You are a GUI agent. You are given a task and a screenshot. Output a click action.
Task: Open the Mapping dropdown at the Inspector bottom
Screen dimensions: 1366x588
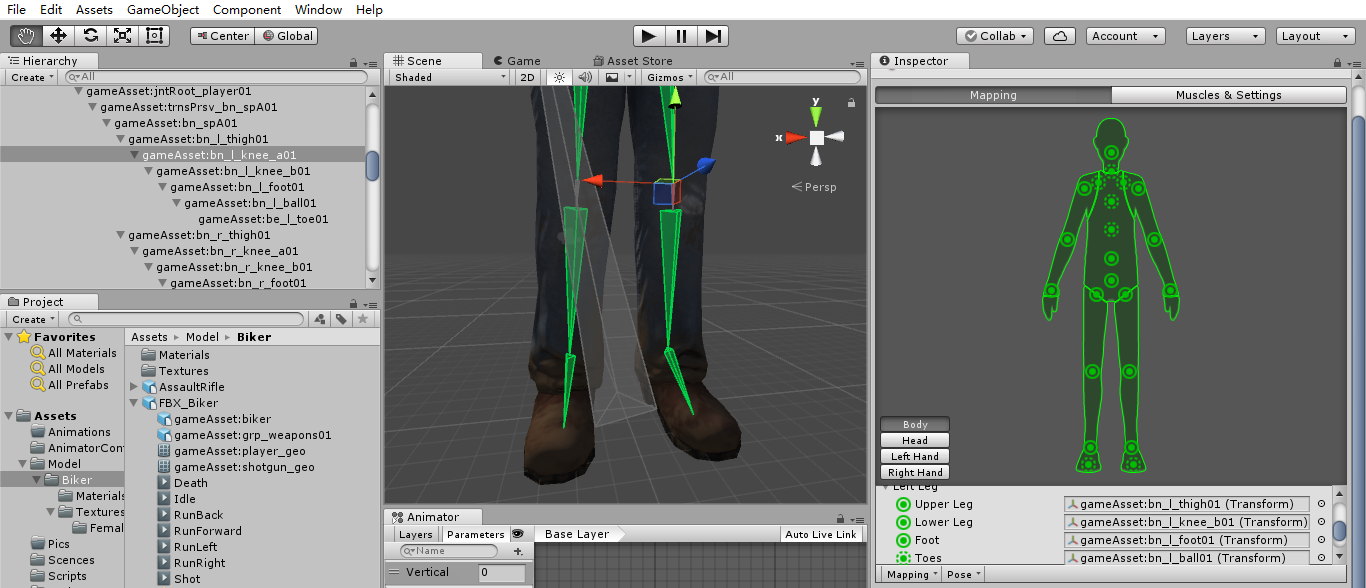(x=913, y=574)
